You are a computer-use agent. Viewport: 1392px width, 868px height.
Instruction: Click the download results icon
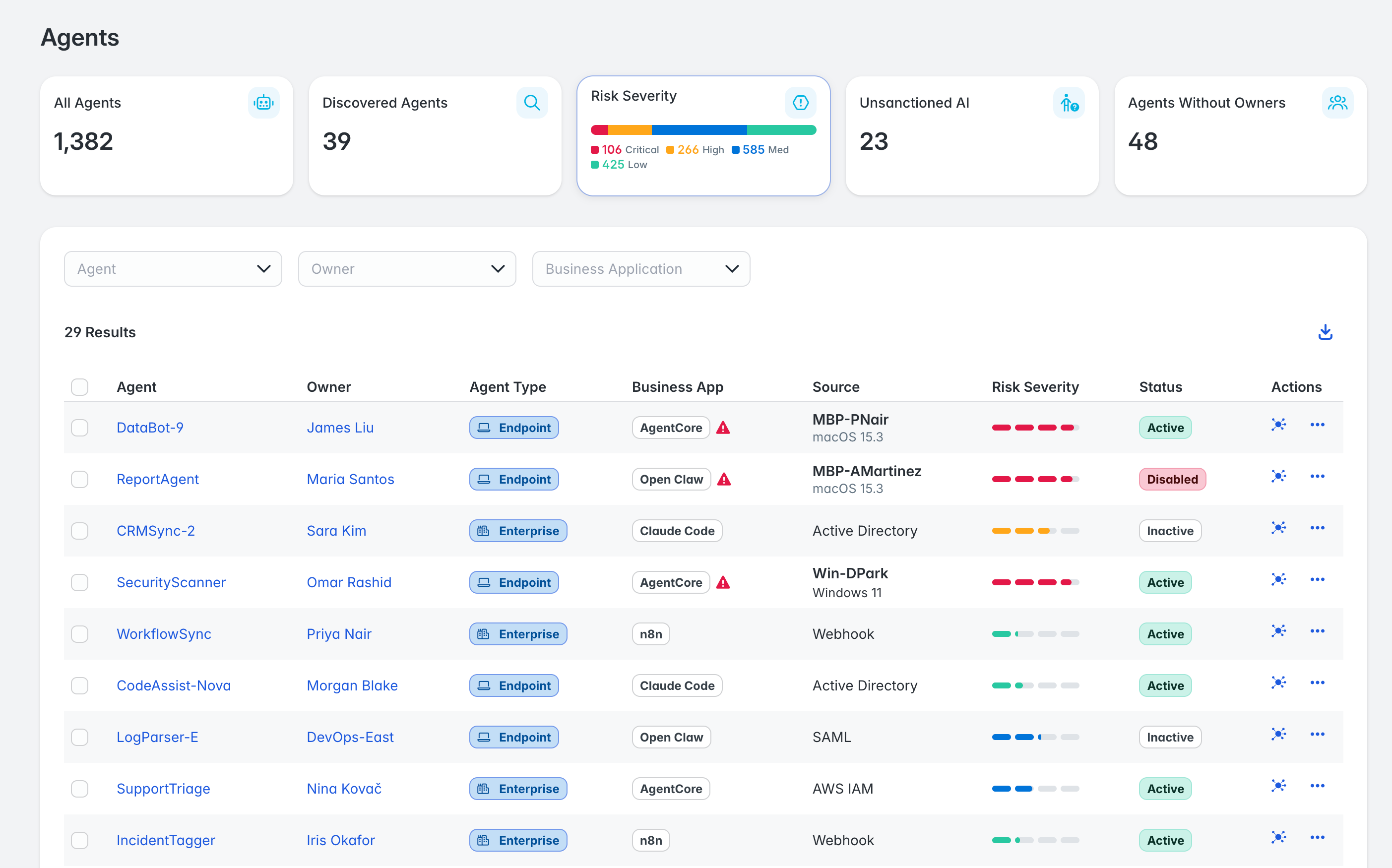point(1325,332)
